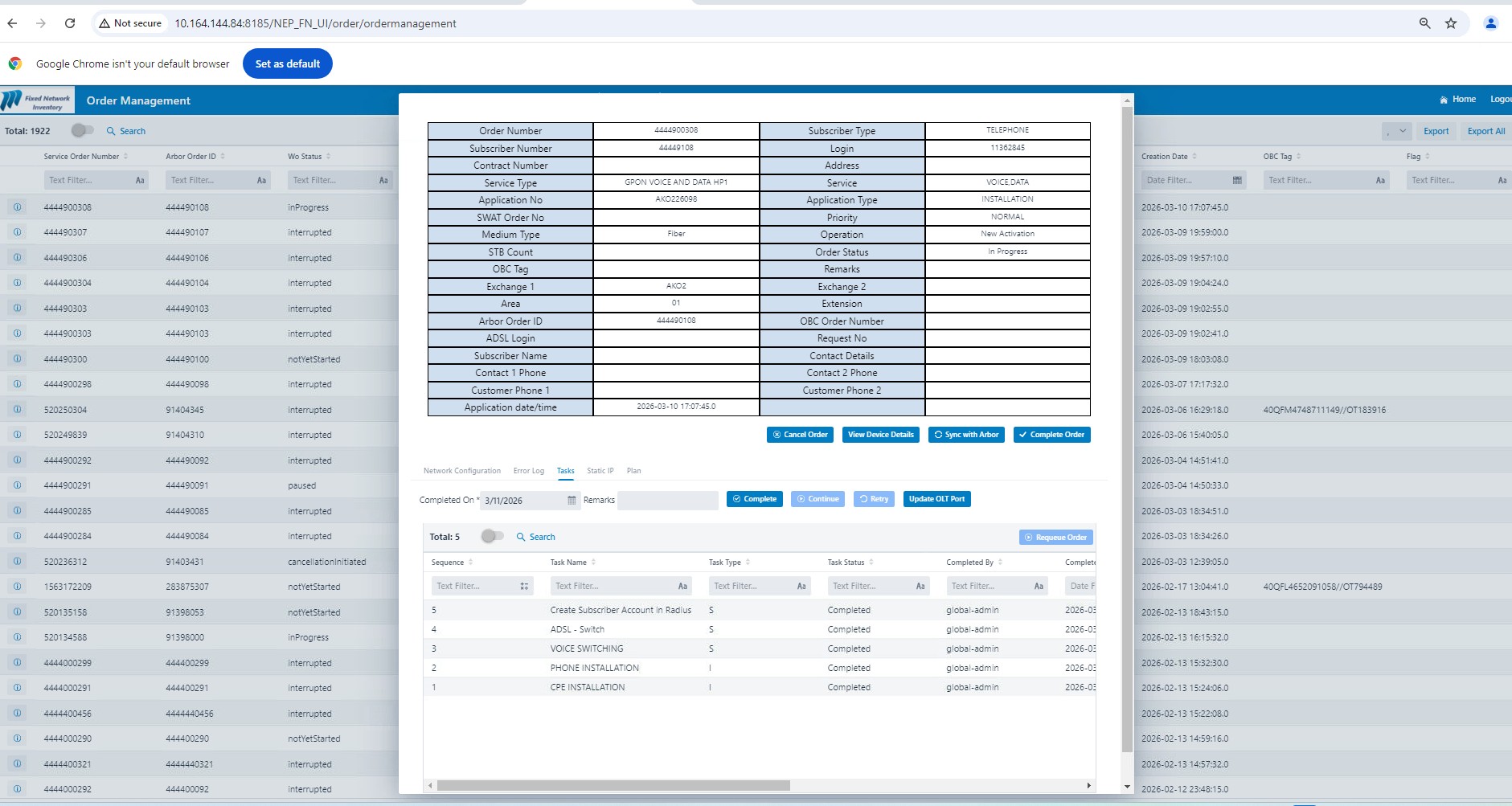1512x806 pixels.
Task: Click search magnifier in Tasks panel
Action: coord(521,537)
